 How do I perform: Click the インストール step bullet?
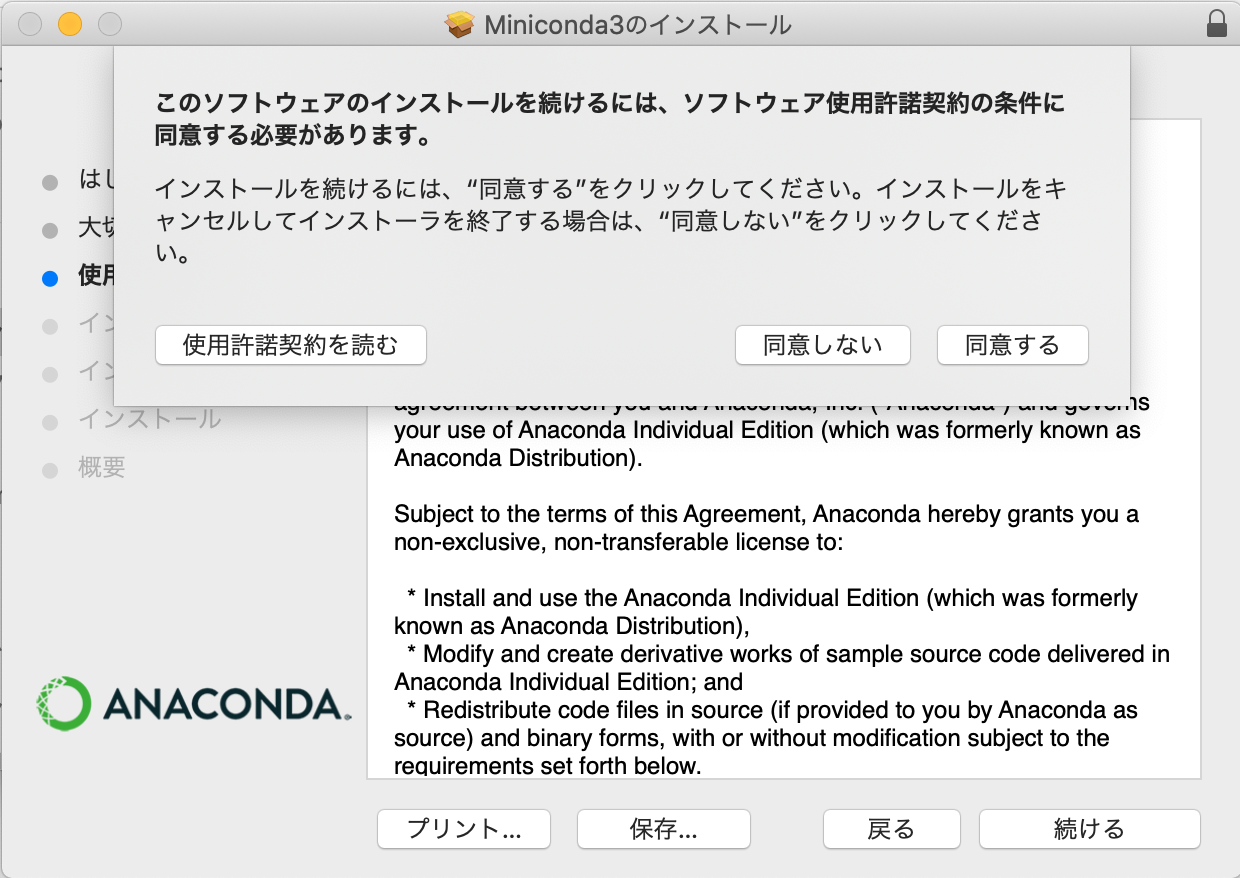(50, 422)
